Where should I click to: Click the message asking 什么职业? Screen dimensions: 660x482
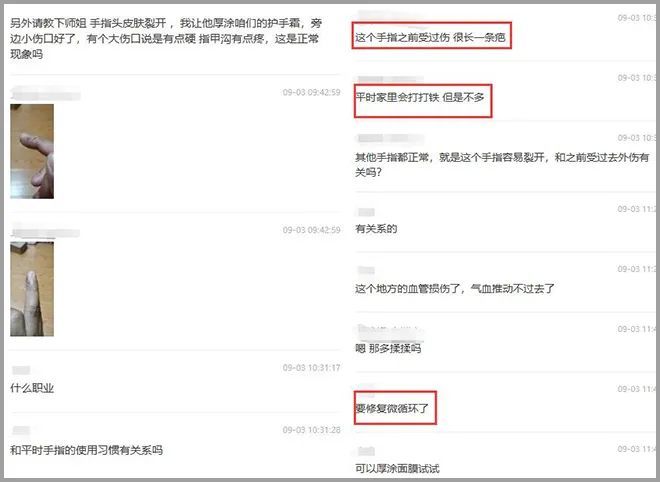point(32,388)
